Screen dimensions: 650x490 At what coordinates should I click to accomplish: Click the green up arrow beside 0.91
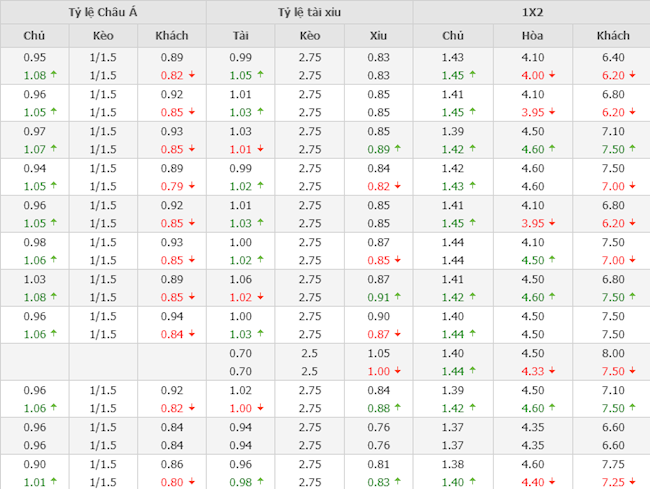(x=398, y=297)
